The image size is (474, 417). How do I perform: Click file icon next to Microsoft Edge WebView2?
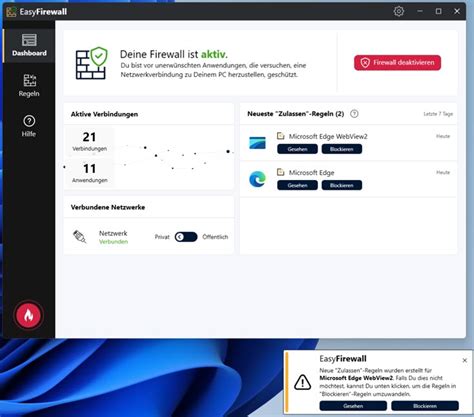point(281,136)
